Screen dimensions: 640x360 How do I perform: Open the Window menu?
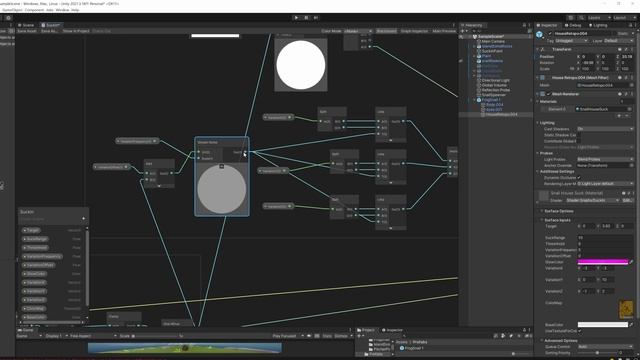click(x=62, y=10)
